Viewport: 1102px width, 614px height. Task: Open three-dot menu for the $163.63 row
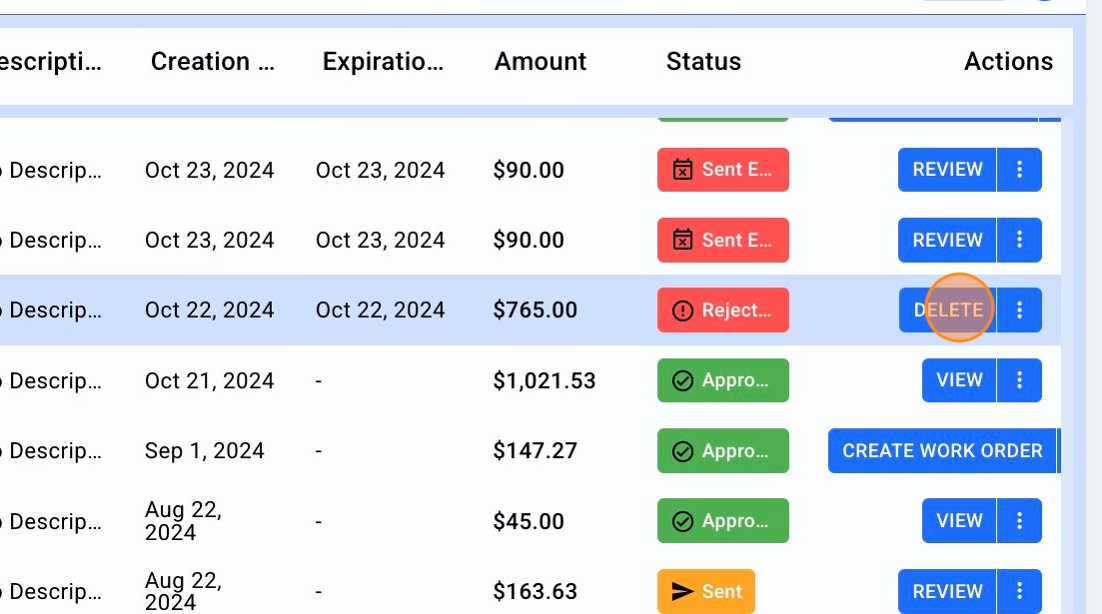1019,591
